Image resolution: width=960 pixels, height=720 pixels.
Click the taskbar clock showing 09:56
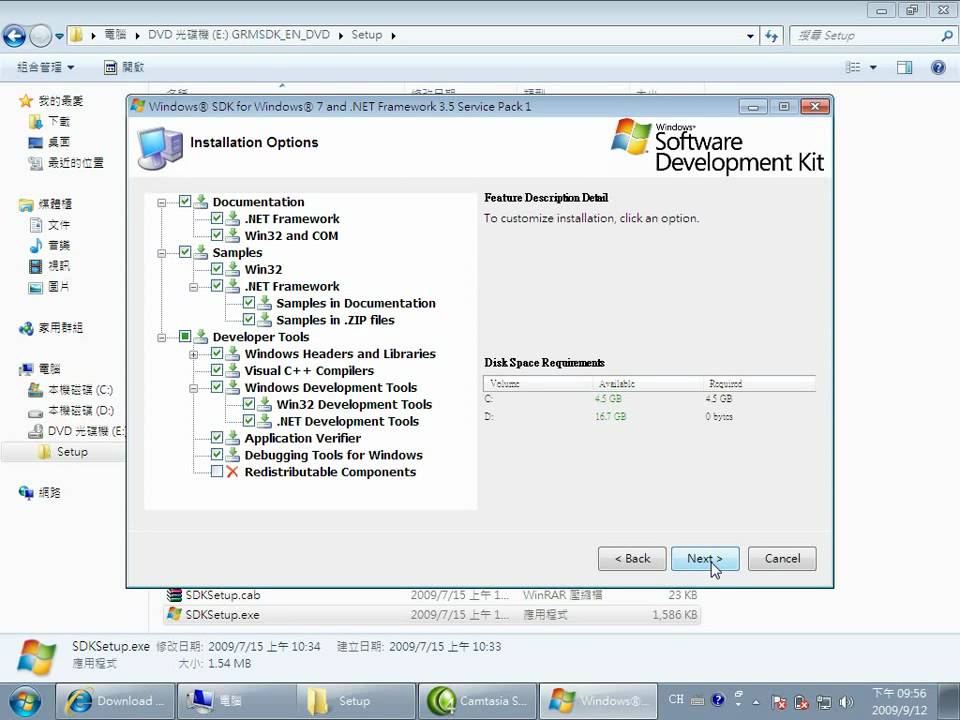(x=899, y=702)
